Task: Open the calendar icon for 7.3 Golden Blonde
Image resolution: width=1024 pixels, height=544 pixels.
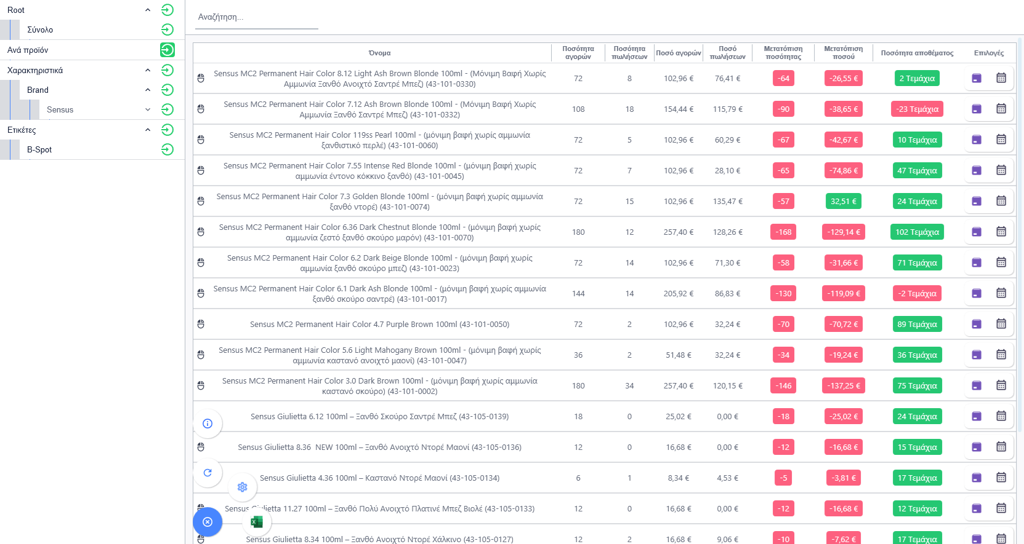Action: coord(1001,200)
